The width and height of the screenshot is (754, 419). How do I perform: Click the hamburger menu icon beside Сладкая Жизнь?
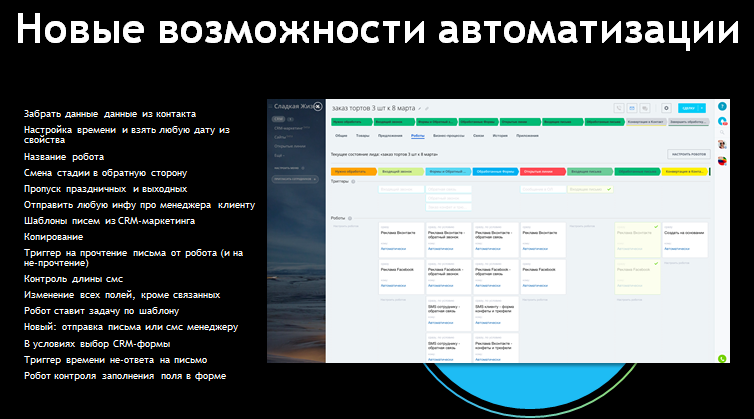pos(270,106)
